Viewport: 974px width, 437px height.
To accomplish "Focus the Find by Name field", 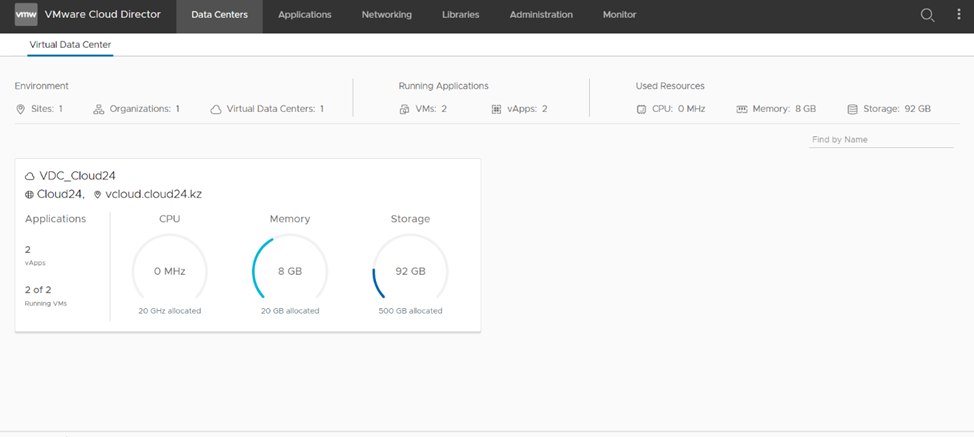I will pyautogui.click(x=880, y=140).
